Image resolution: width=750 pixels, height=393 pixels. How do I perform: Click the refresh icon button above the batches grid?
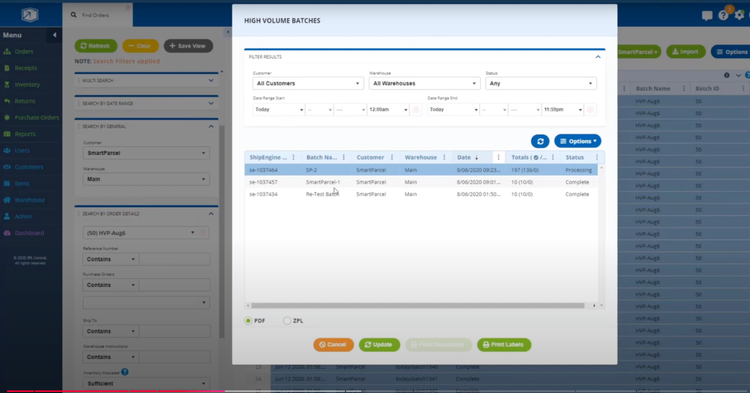[540, 141]
